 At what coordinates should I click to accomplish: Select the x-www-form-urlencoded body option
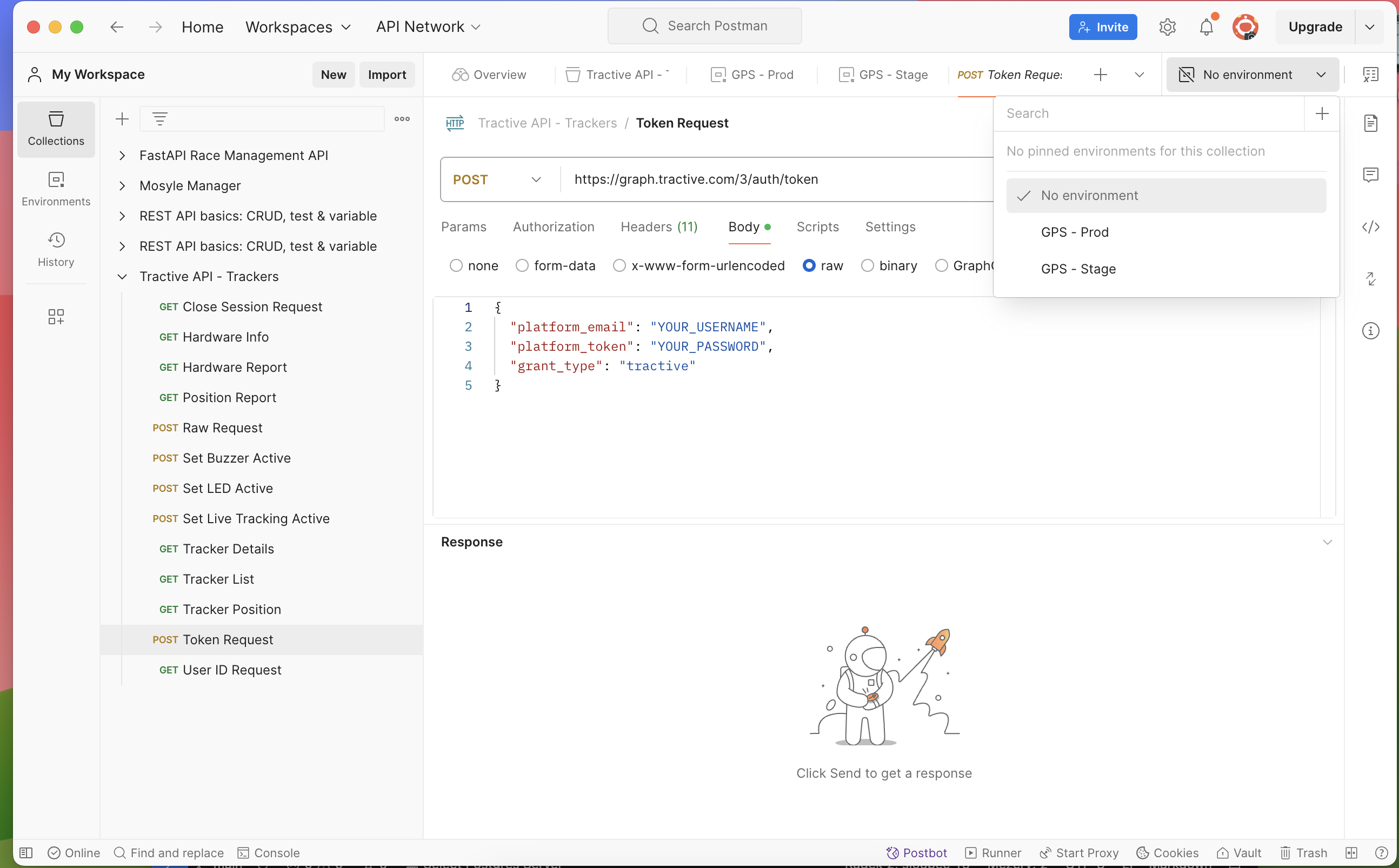pos(619,266)
